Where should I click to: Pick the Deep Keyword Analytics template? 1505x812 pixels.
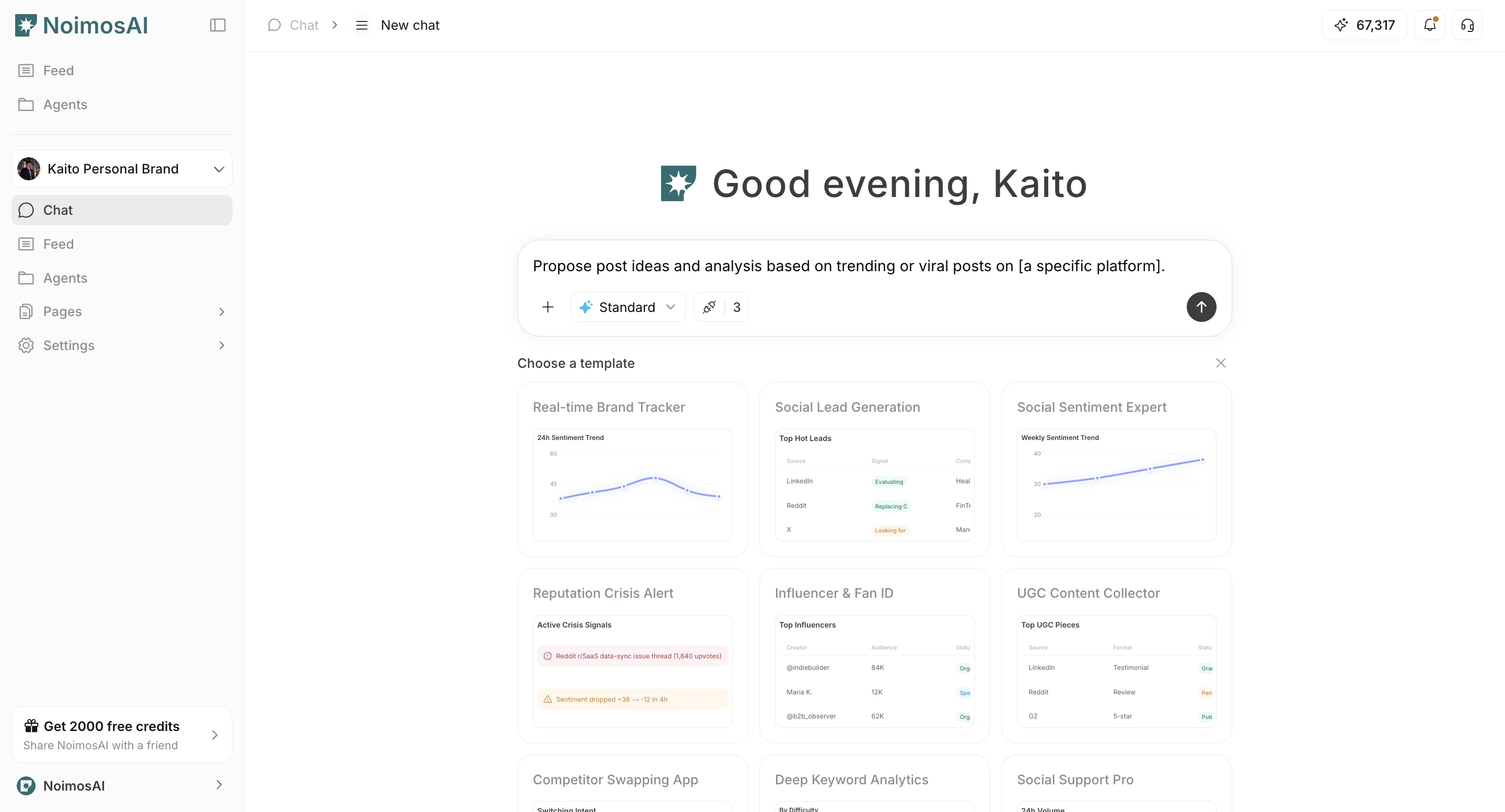[x=875, y=783]
